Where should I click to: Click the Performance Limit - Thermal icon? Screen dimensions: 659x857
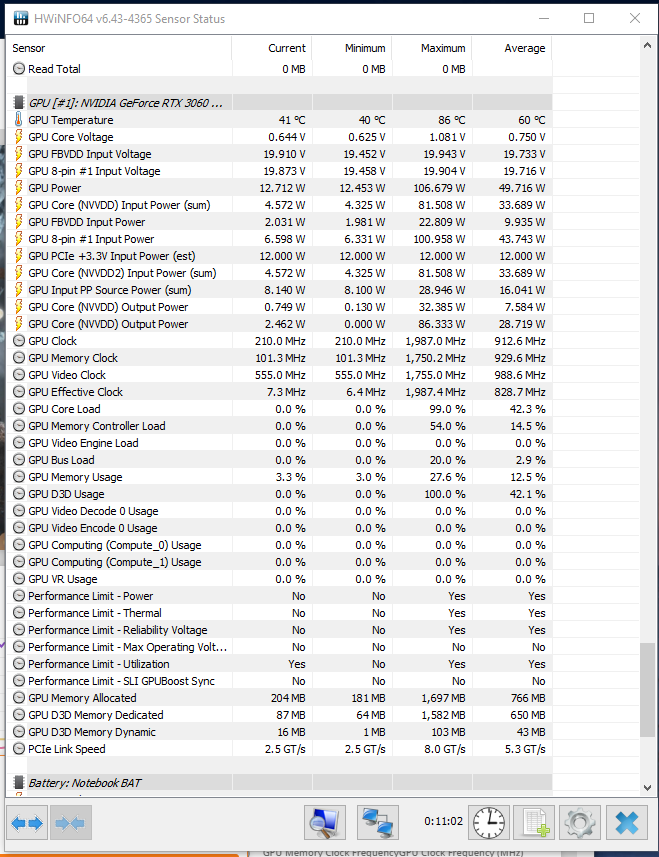pyautogui.click(x=19, y=613)
